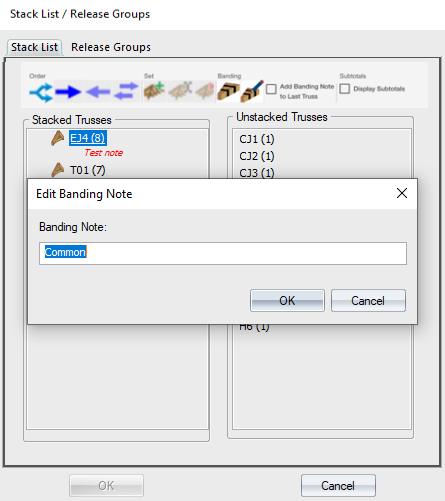Click Cancel at the bottom of the window
This screenshot has height=501, width=445.
[x=338, y=486]
